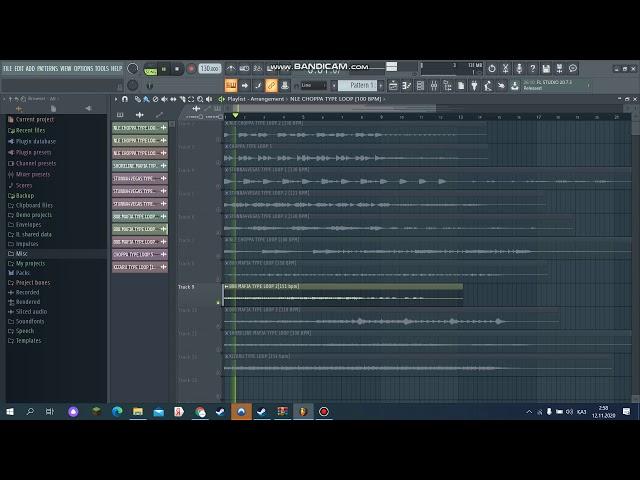640x480 pixels.
Task: Open the EDIT menu
Action: coord(19,69)
